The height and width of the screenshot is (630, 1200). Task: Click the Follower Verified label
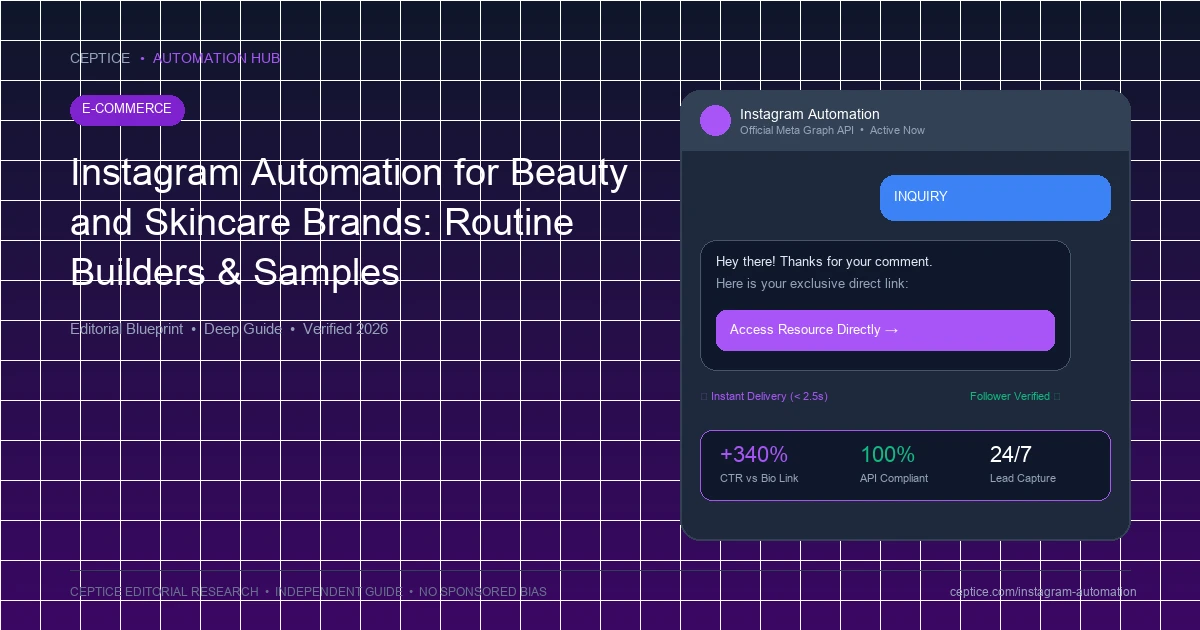(x=1010, y=397)
